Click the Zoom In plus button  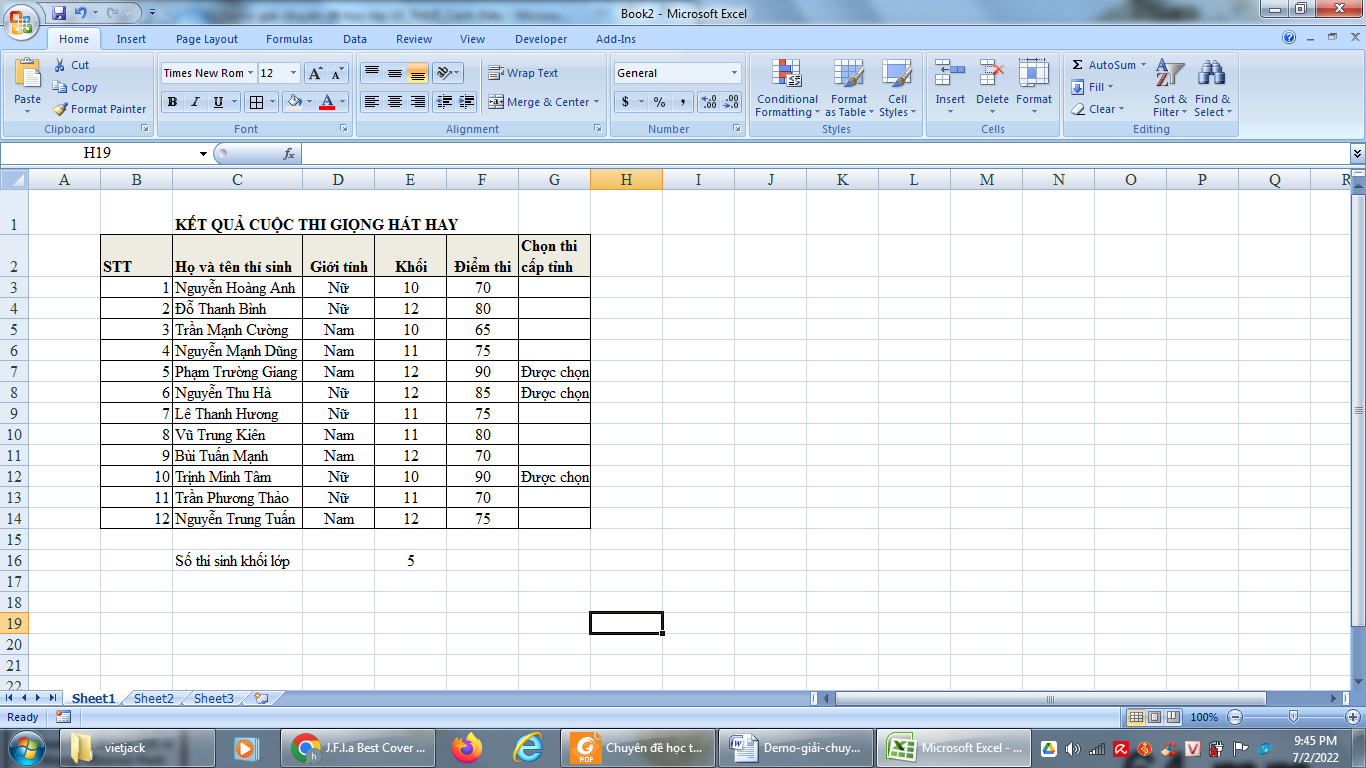click(1353, 717)
